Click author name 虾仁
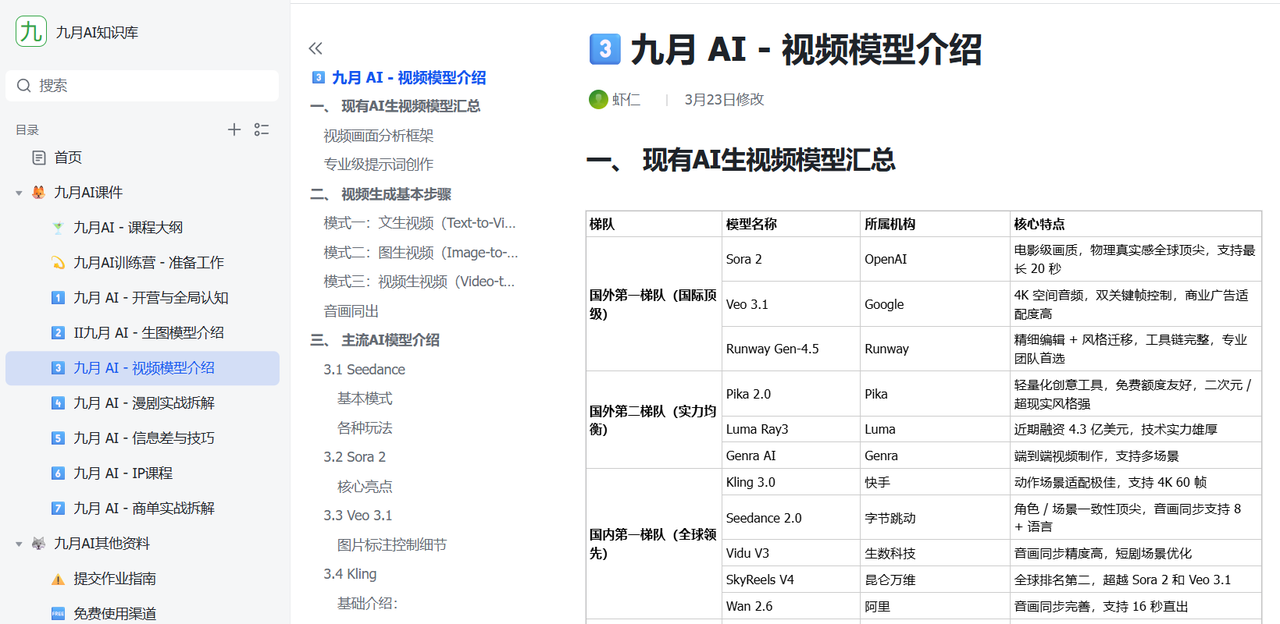1280x624 pixels. 626,99
